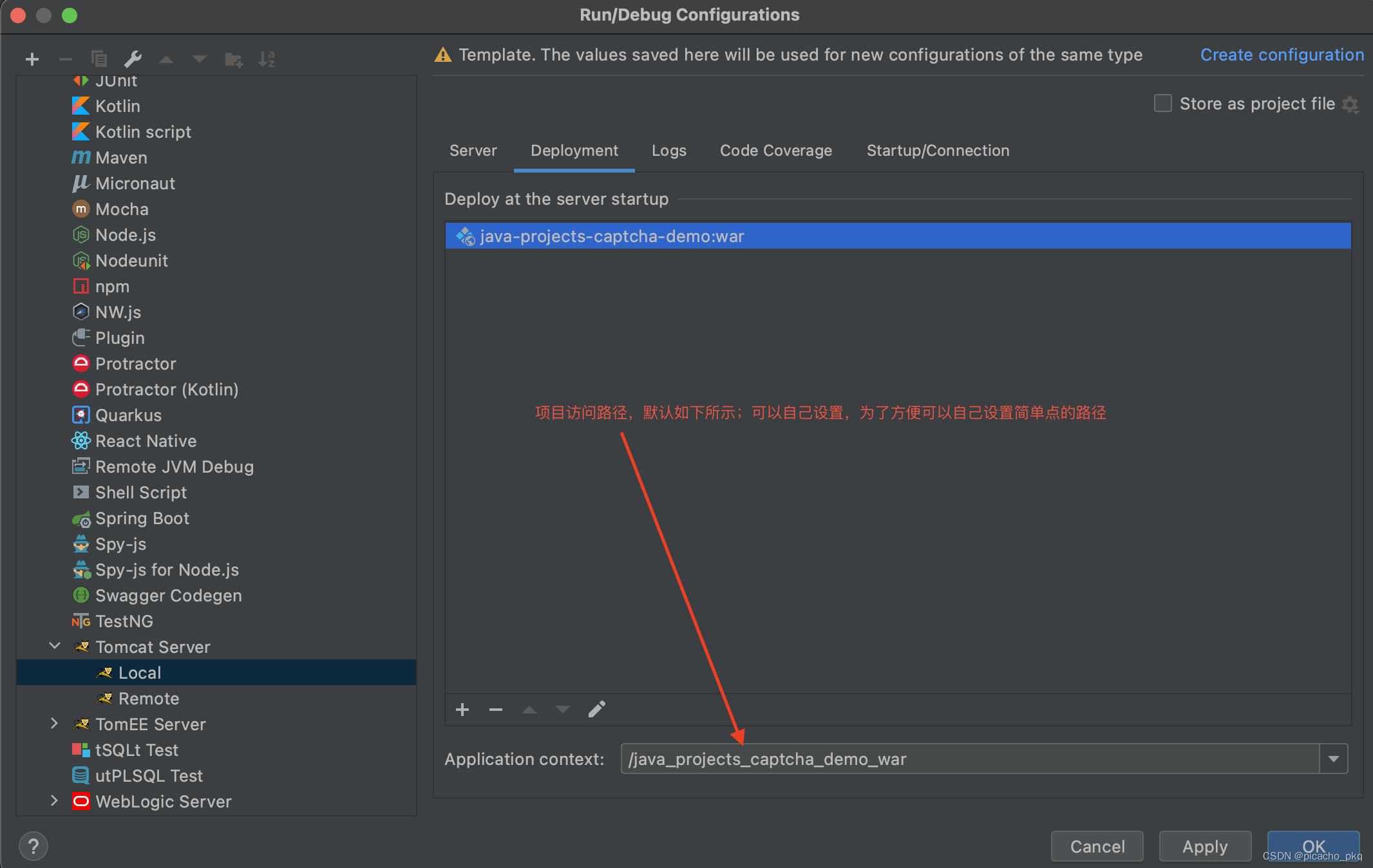The height and width of the screenshot is (868, 1373).
Task: Click the sort configurations alphabetically icon
Action: tap(267, 59)
